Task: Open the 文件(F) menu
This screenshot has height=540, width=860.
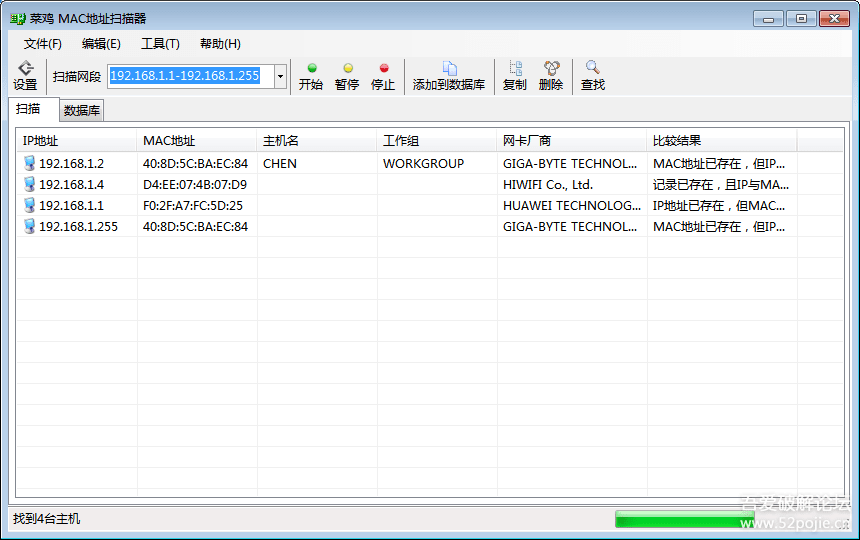Action: (42, 44)
